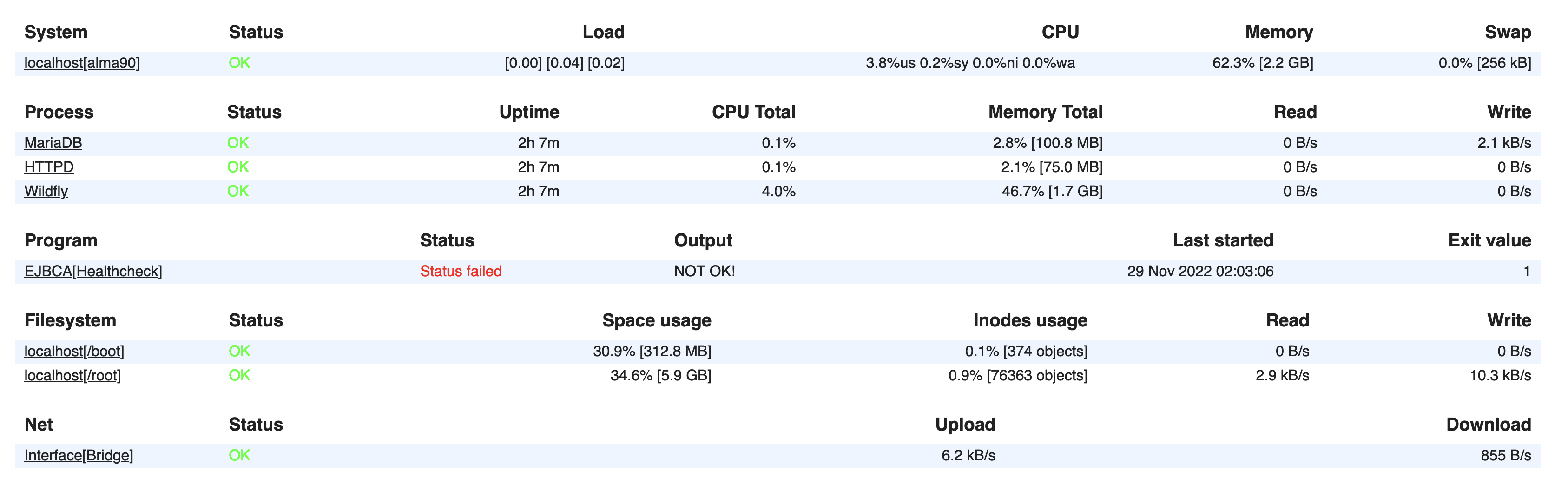Viewport: 1568px width, 492px height.
Task: Click the "NOT OK!" program output
Action: (704, 272)
